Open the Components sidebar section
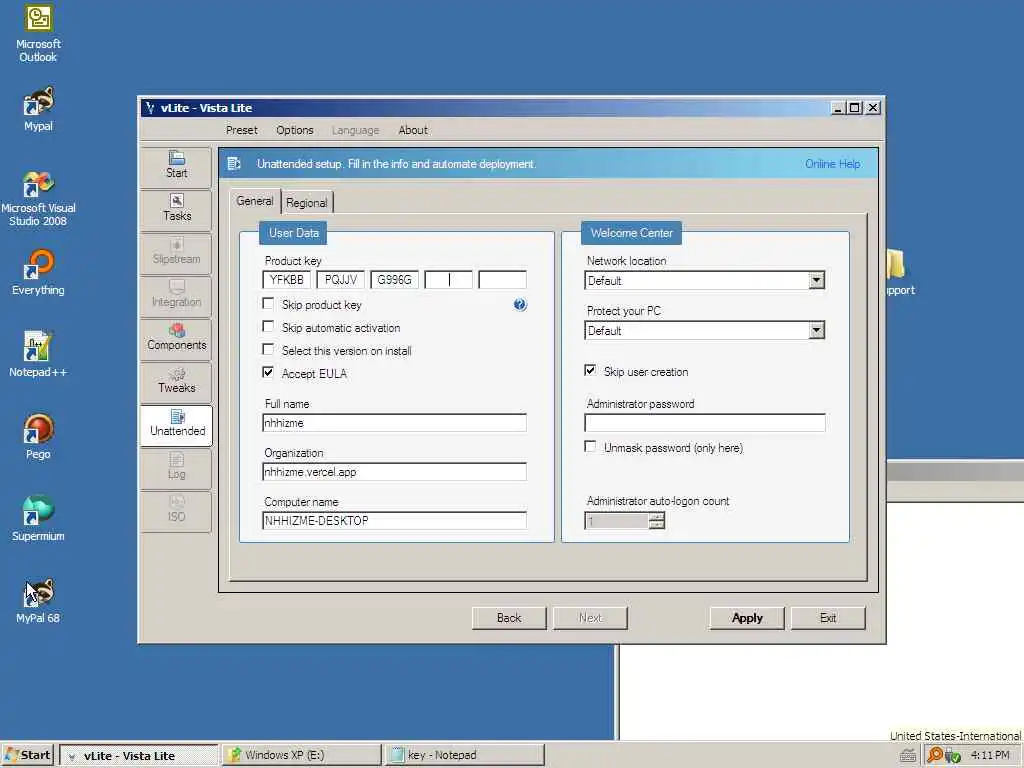The width and height of the screenshot is (1024, 768). coord(176,338)
